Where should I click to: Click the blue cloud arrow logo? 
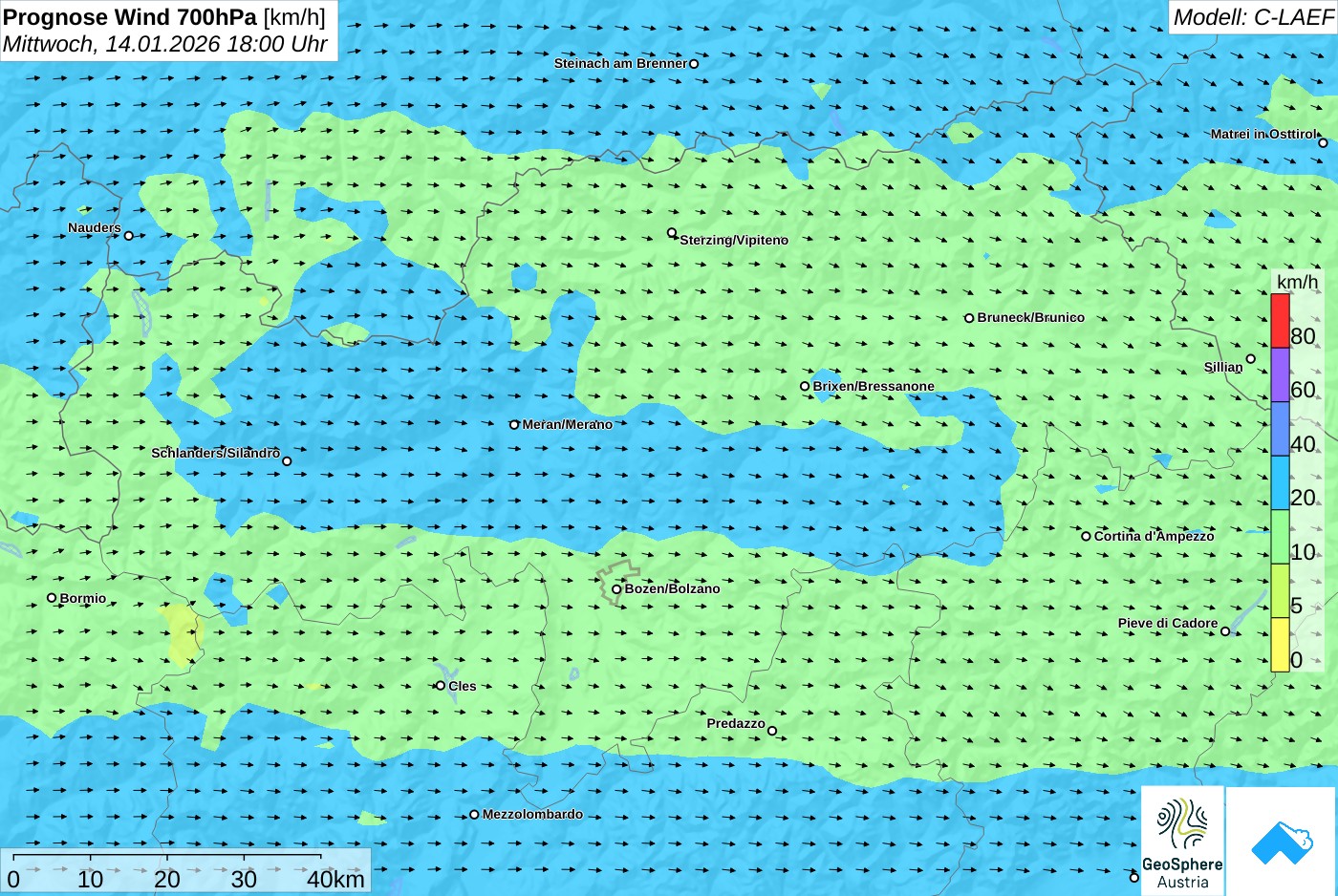[x=1282, y=841]
